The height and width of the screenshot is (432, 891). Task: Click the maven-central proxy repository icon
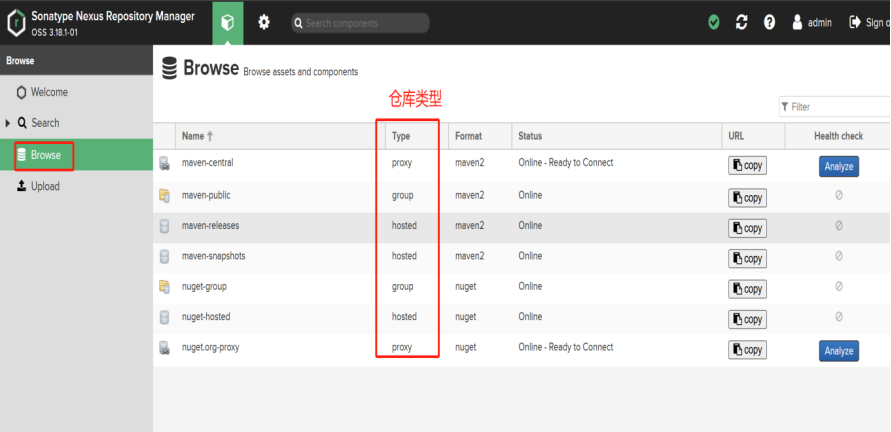[x=164, y=164]
